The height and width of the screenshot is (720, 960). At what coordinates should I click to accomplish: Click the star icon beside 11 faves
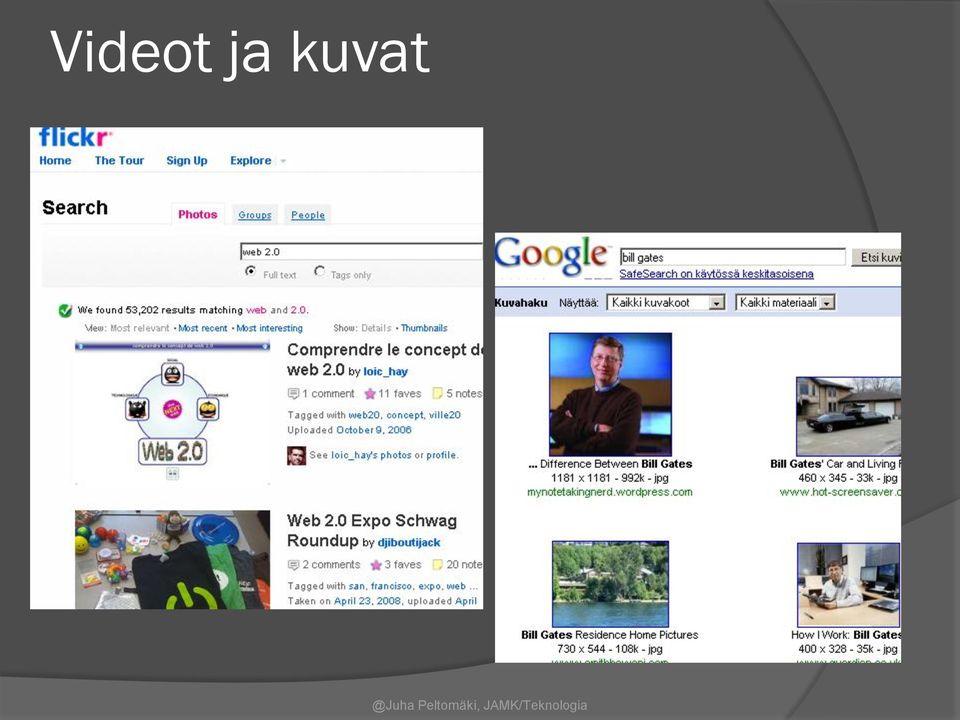369,394
